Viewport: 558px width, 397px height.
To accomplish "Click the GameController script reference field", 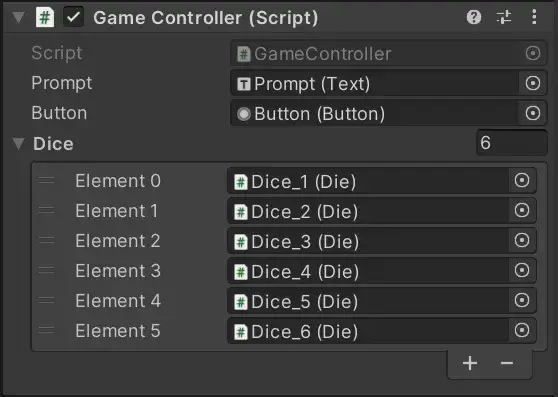I will 389,53.
